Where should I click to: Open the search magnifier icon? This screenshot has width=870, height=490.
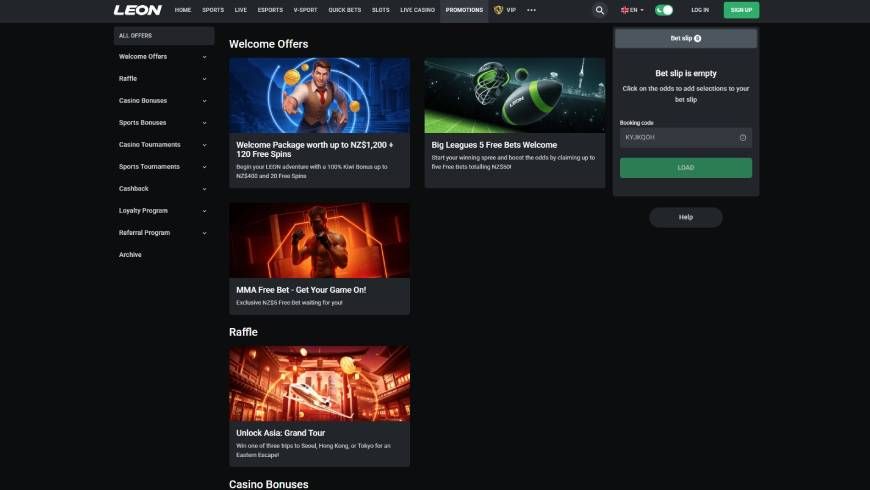point(599,10)
